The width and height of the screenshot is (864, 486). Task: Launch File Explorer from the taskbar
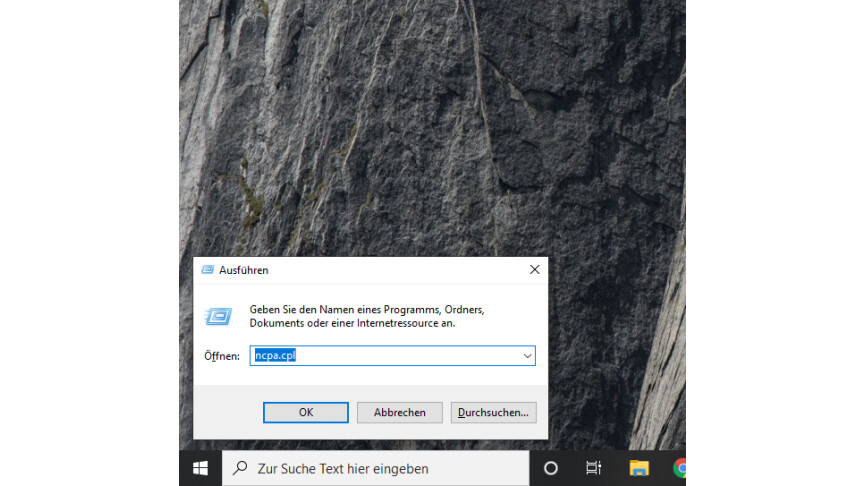[x=638, y=468]
